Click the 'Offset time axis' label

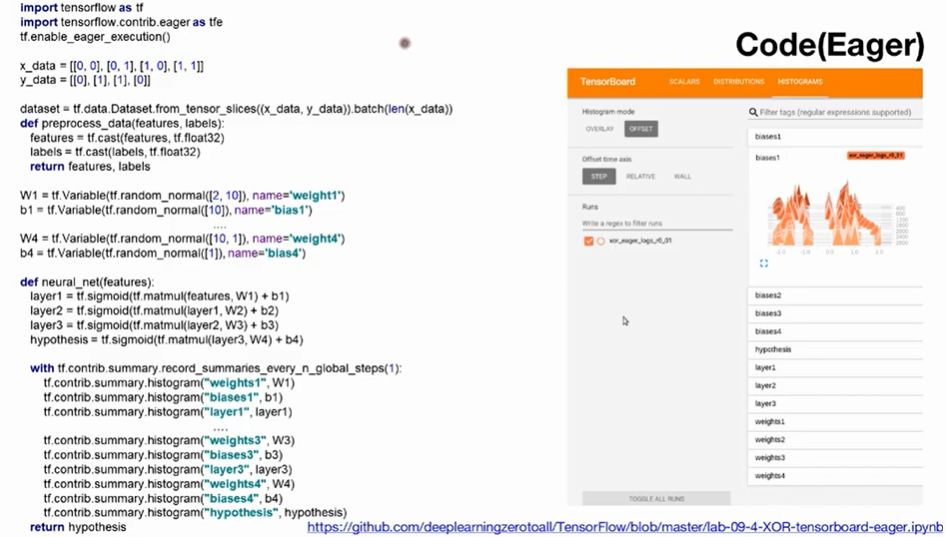tap(607, 159)
